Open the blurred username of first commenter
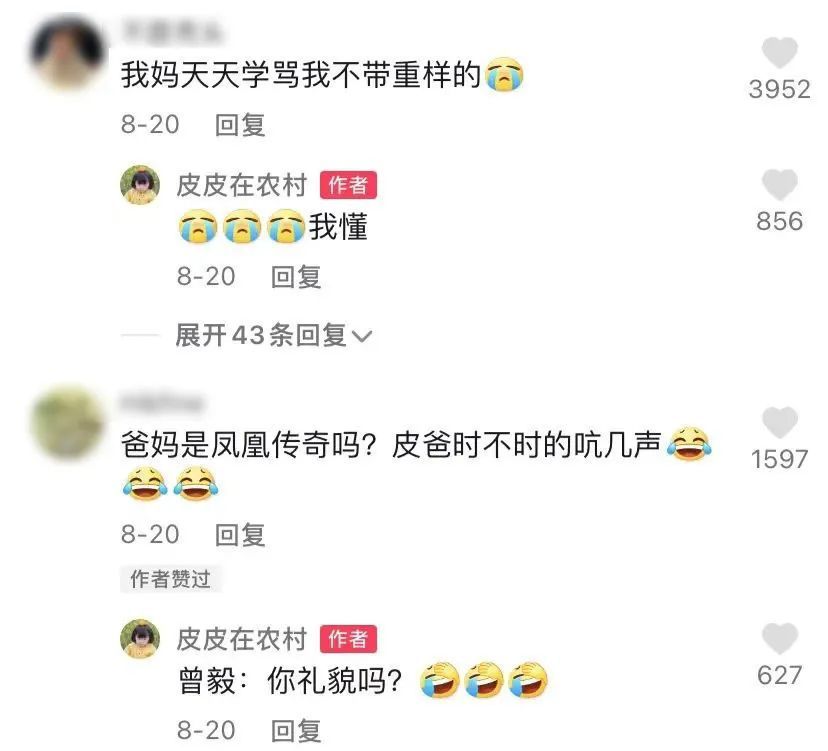 coord(172,31)
